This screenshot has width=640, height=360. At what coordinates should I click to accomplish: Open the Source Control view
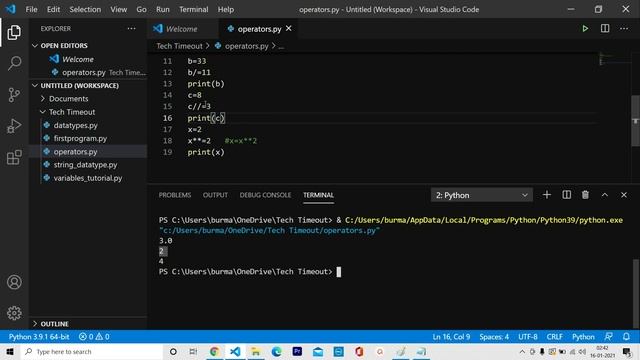14,95
